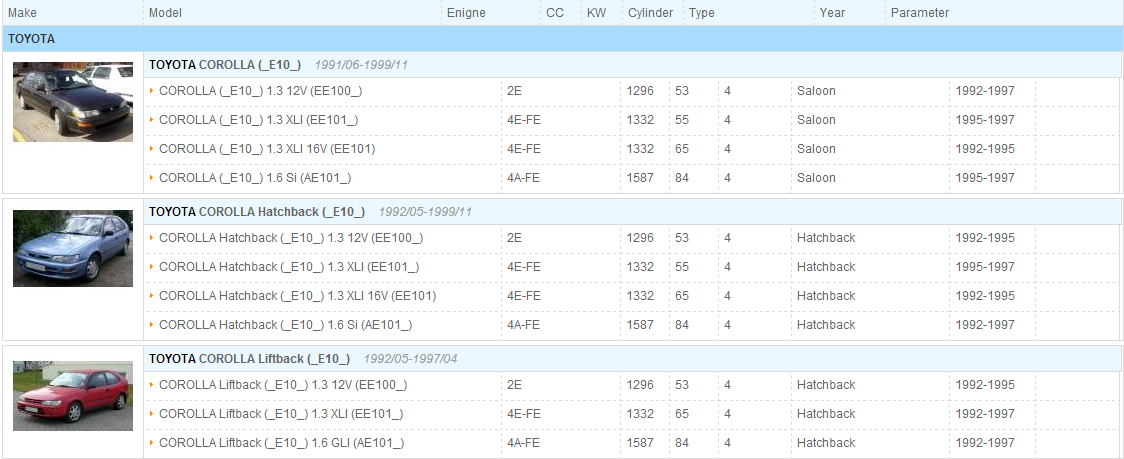The width and height of the screenshot is (1124, 459).
Task: Click date range 1992/05-1999/11 in Hatchback heading
Action: pyautogui.click(x=425, y=212)
